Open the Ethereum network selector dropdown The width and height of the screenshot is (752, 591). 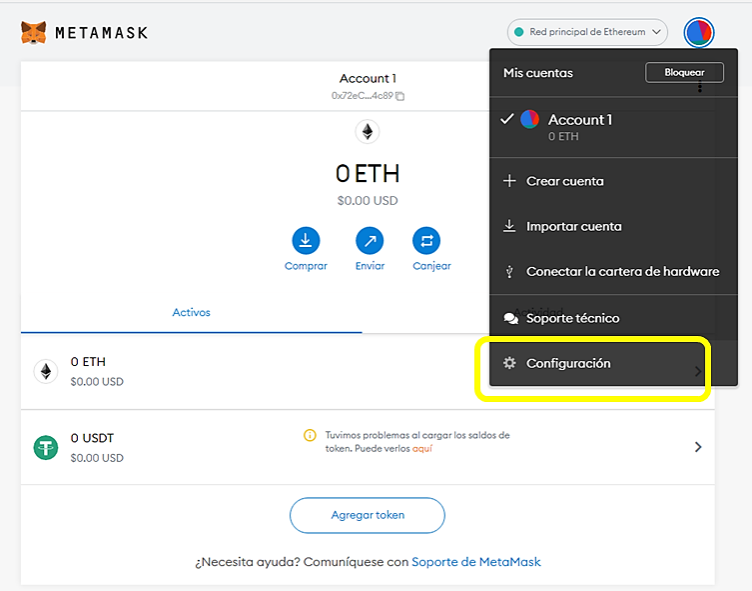(587, 32)
